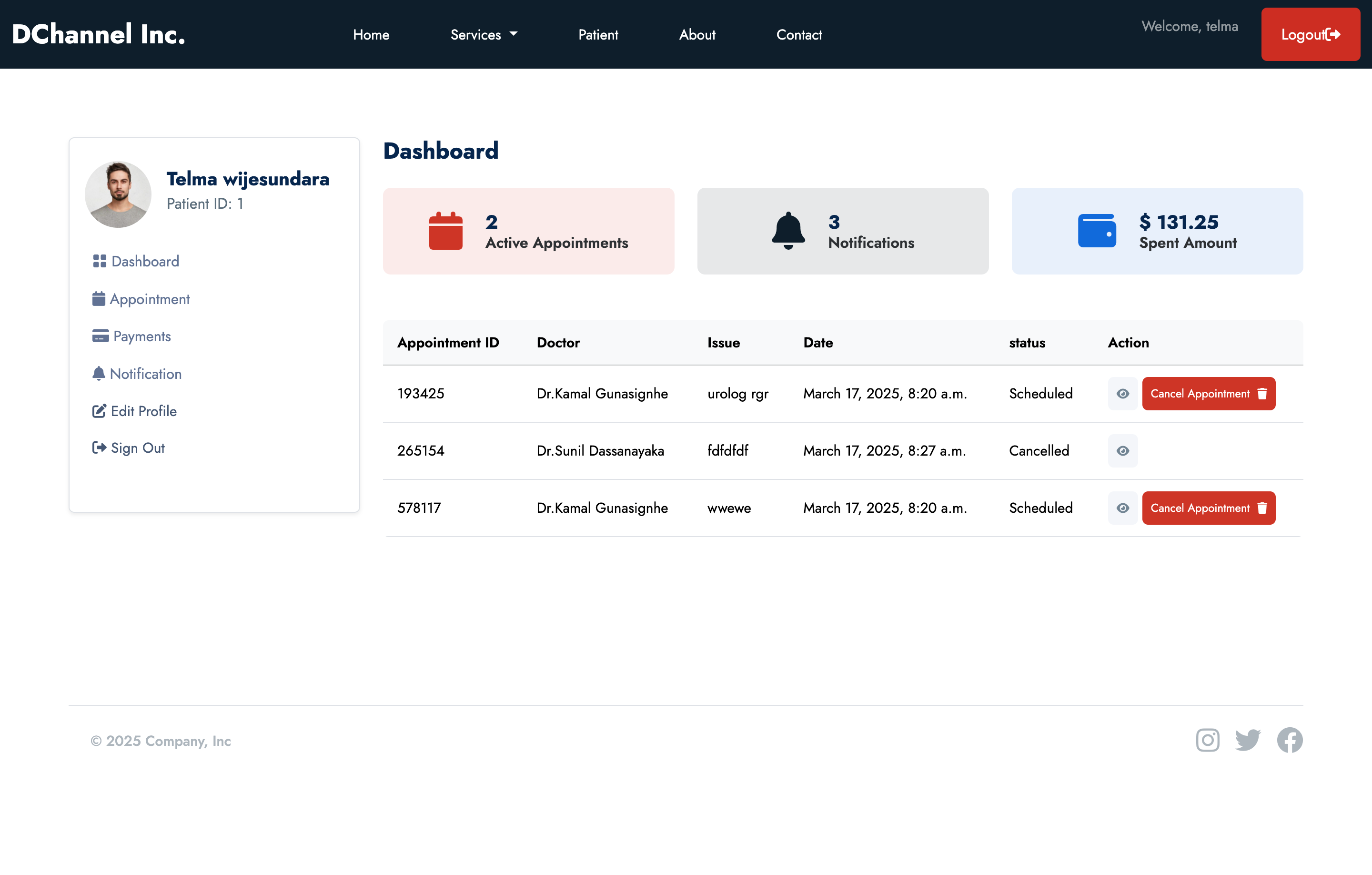
Task: Expand the Services dropdown in navbar
Action: pos(484,35)
